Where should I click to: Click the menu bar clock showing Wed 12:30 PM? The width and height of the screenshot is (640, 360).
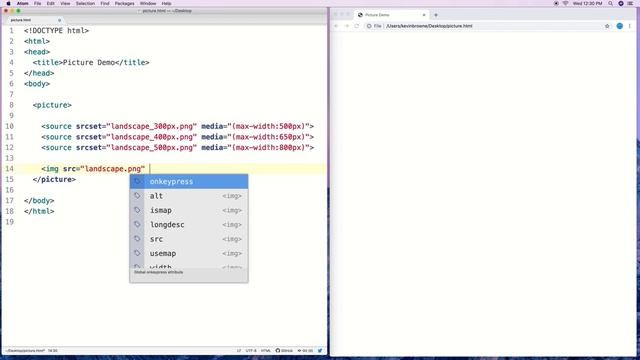point(587,3)
